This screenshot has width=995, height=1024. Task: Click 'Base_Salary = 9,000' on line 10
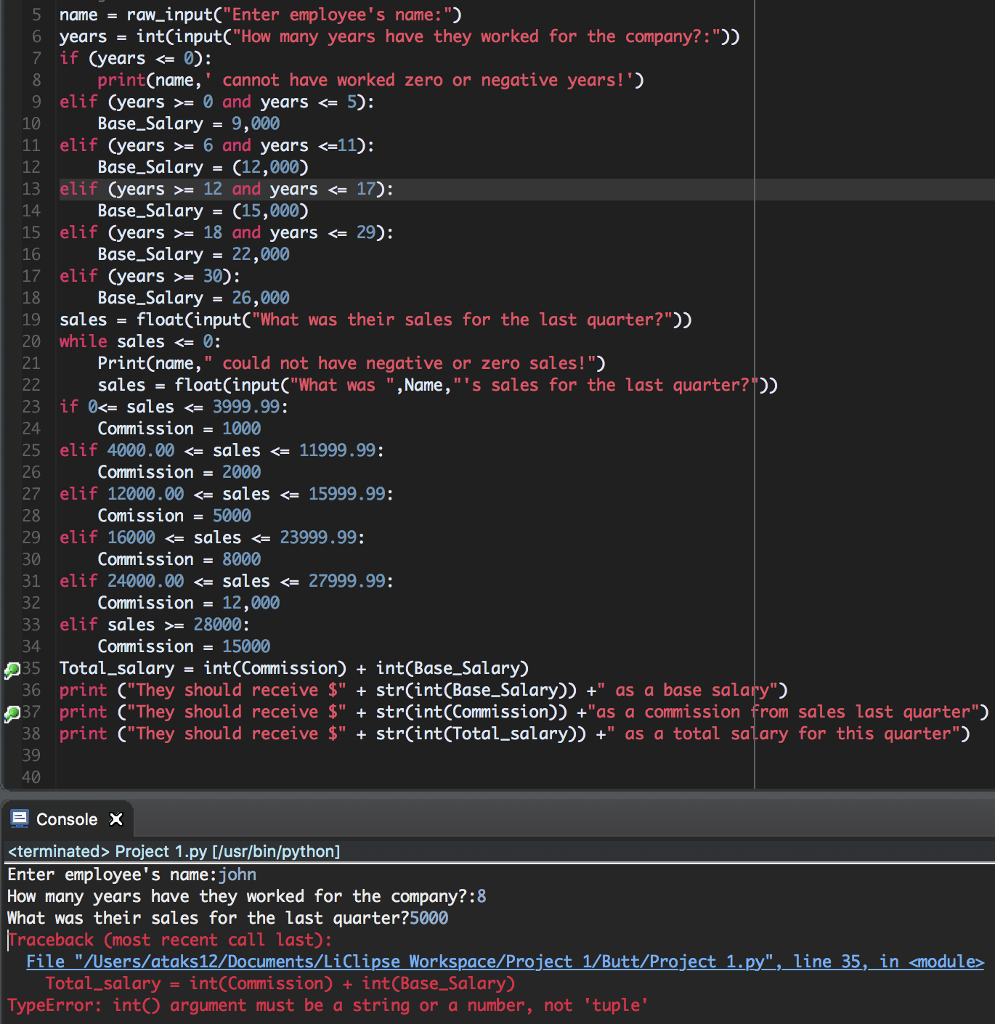point(189,123)
